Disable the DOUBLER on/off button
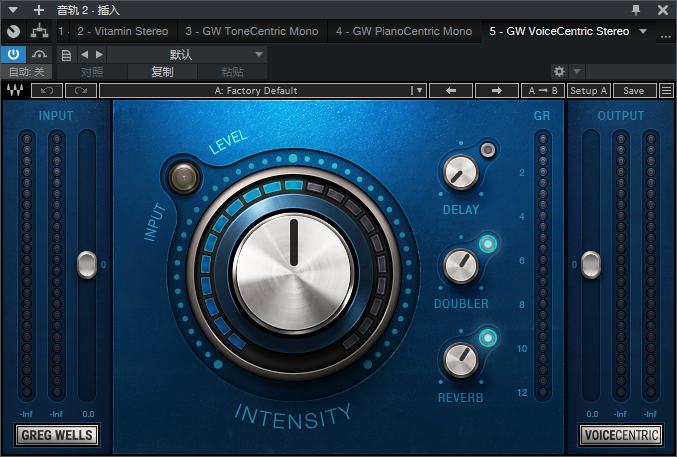Viewport: 677px width, 457px height. pos(488,244)
